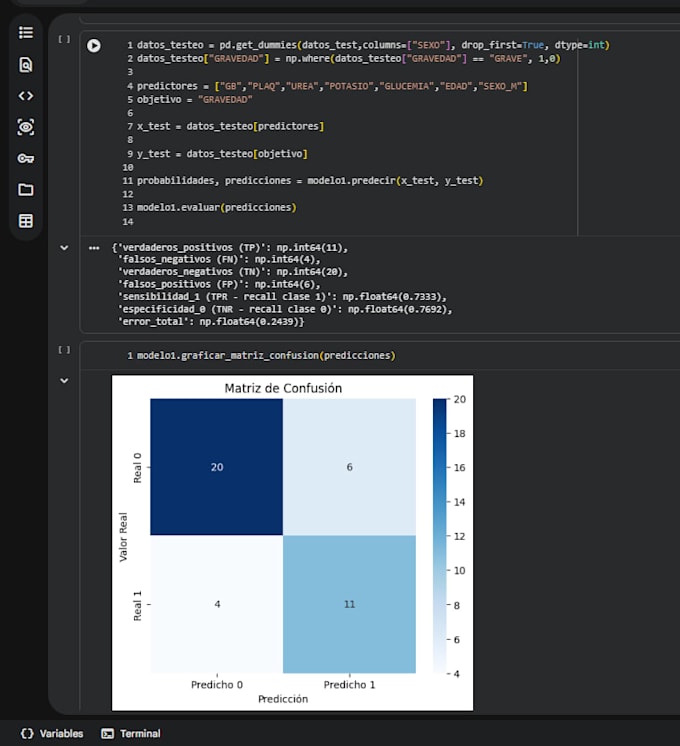Click code line with modelo1.evaluar(predicciones)
This screenshot has width=680, height=746.
tap(217, 207)
